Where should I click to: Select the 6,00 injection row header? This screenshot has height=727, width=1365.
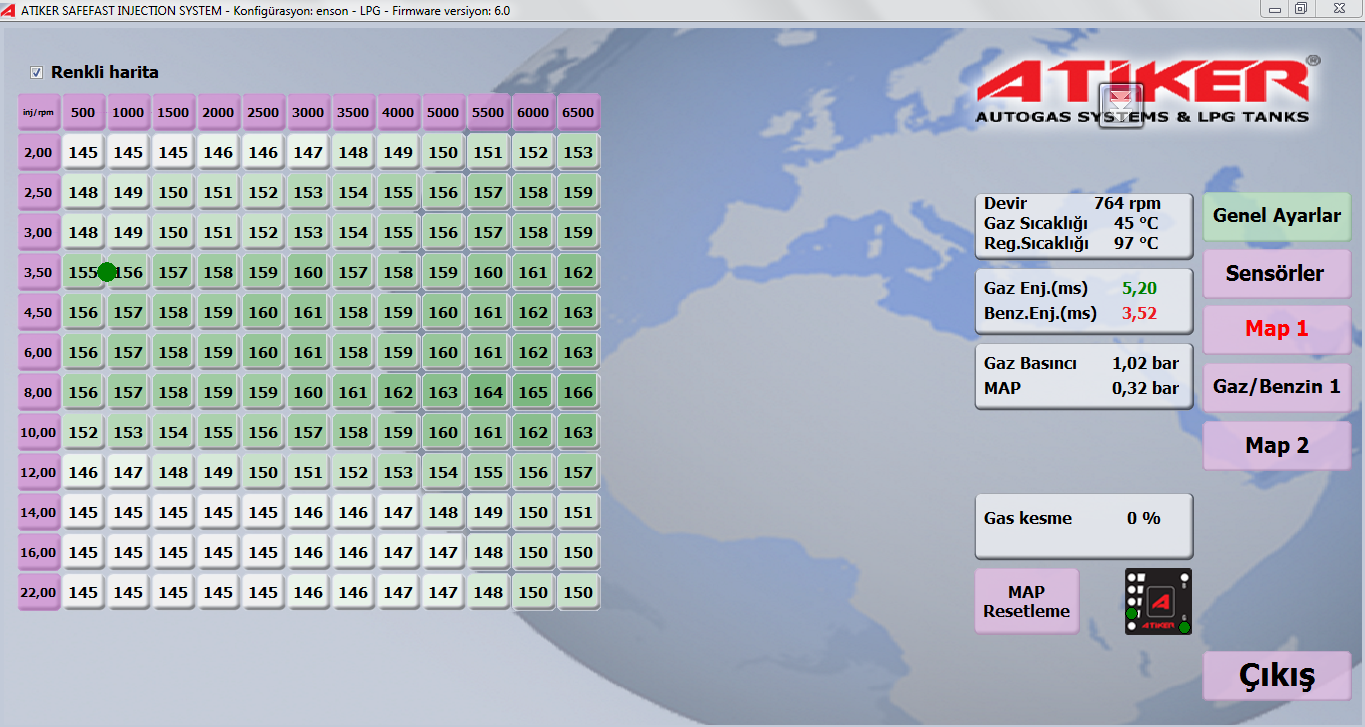click(x=39, y=352)
